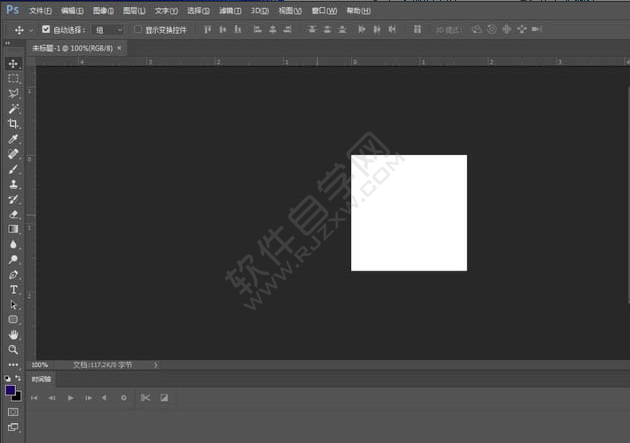Open the auto-select group dropdown
Screen dimensions: 630x443
(x=108, y=30)
